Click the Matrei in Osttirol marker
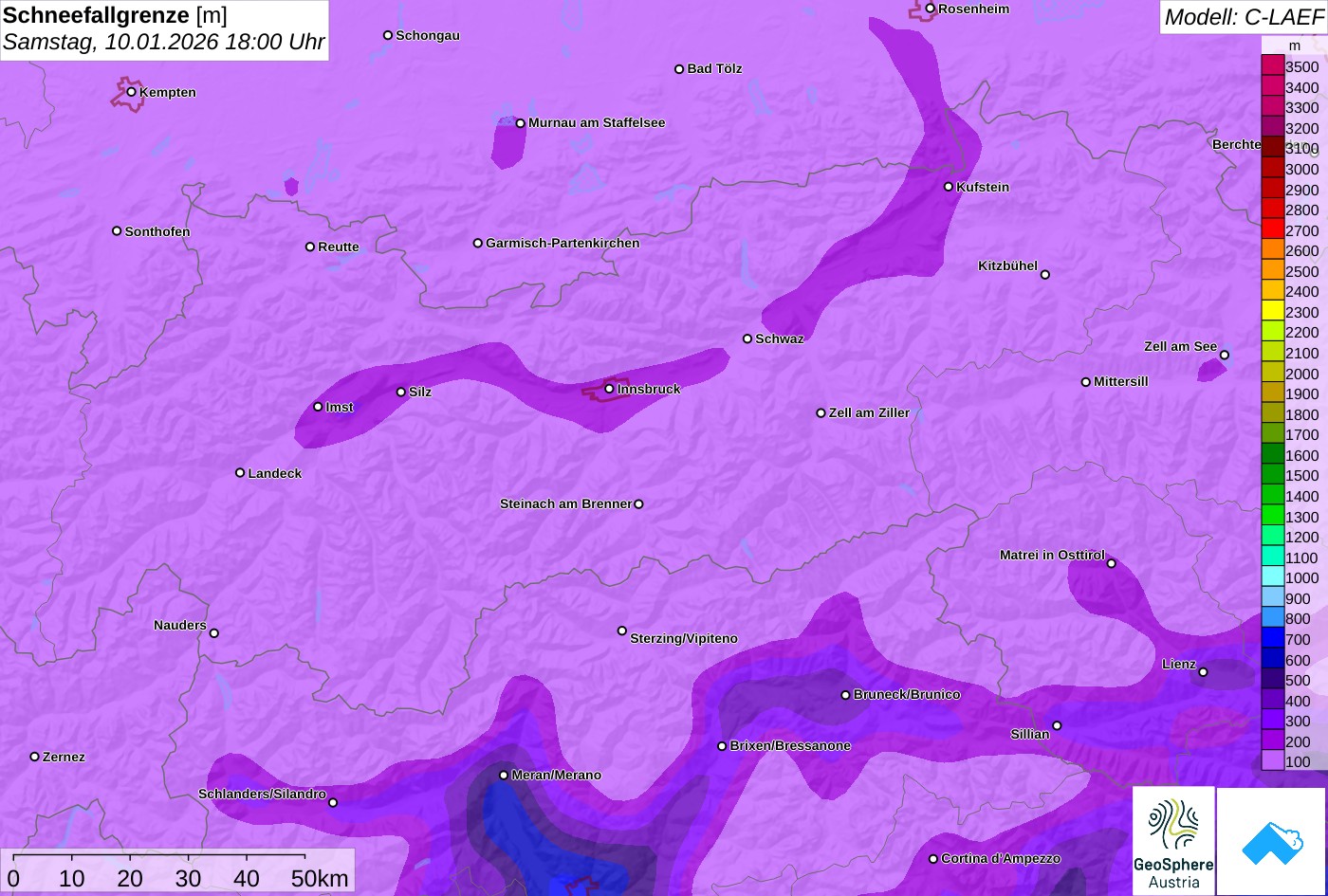Screen dimensions: 1328x896 pyautogui.click(x=1112, y=563)
